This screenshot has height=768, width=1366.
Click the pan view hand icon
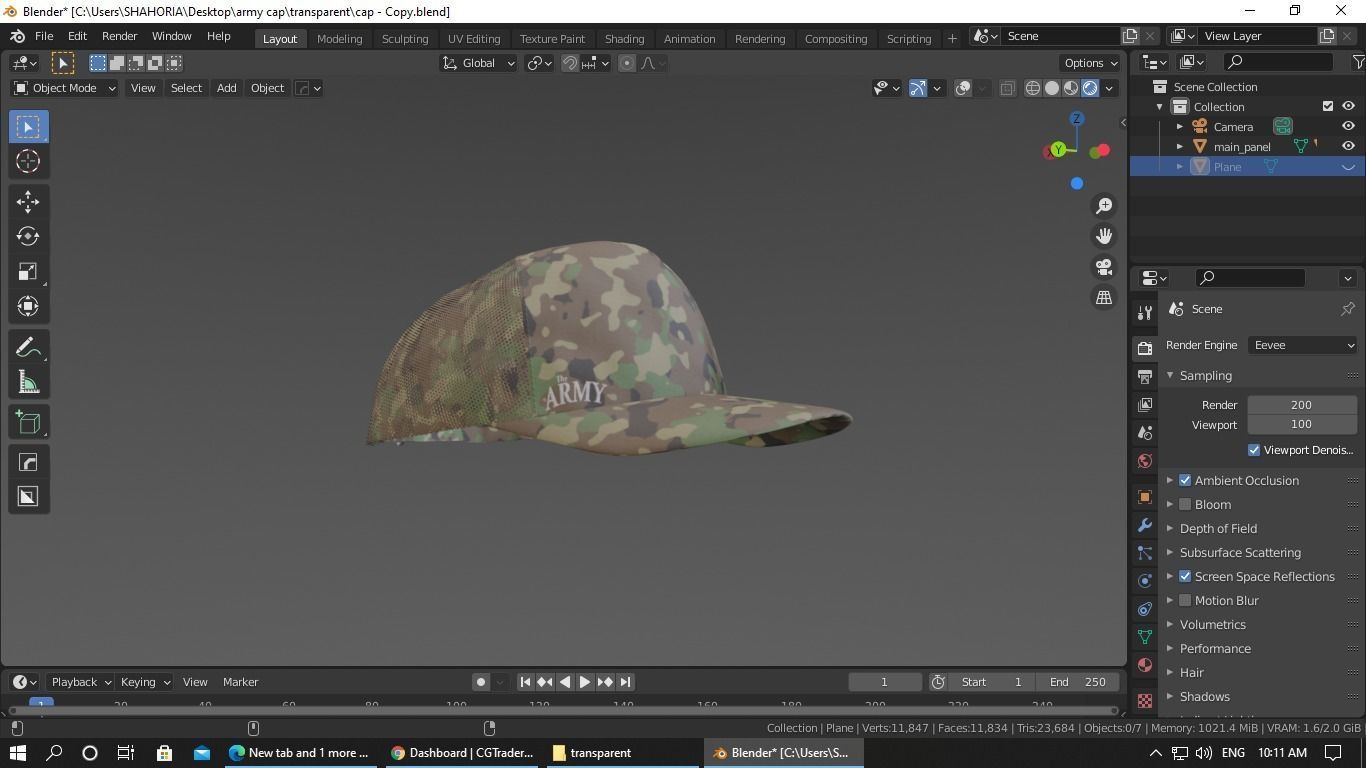1104,236
